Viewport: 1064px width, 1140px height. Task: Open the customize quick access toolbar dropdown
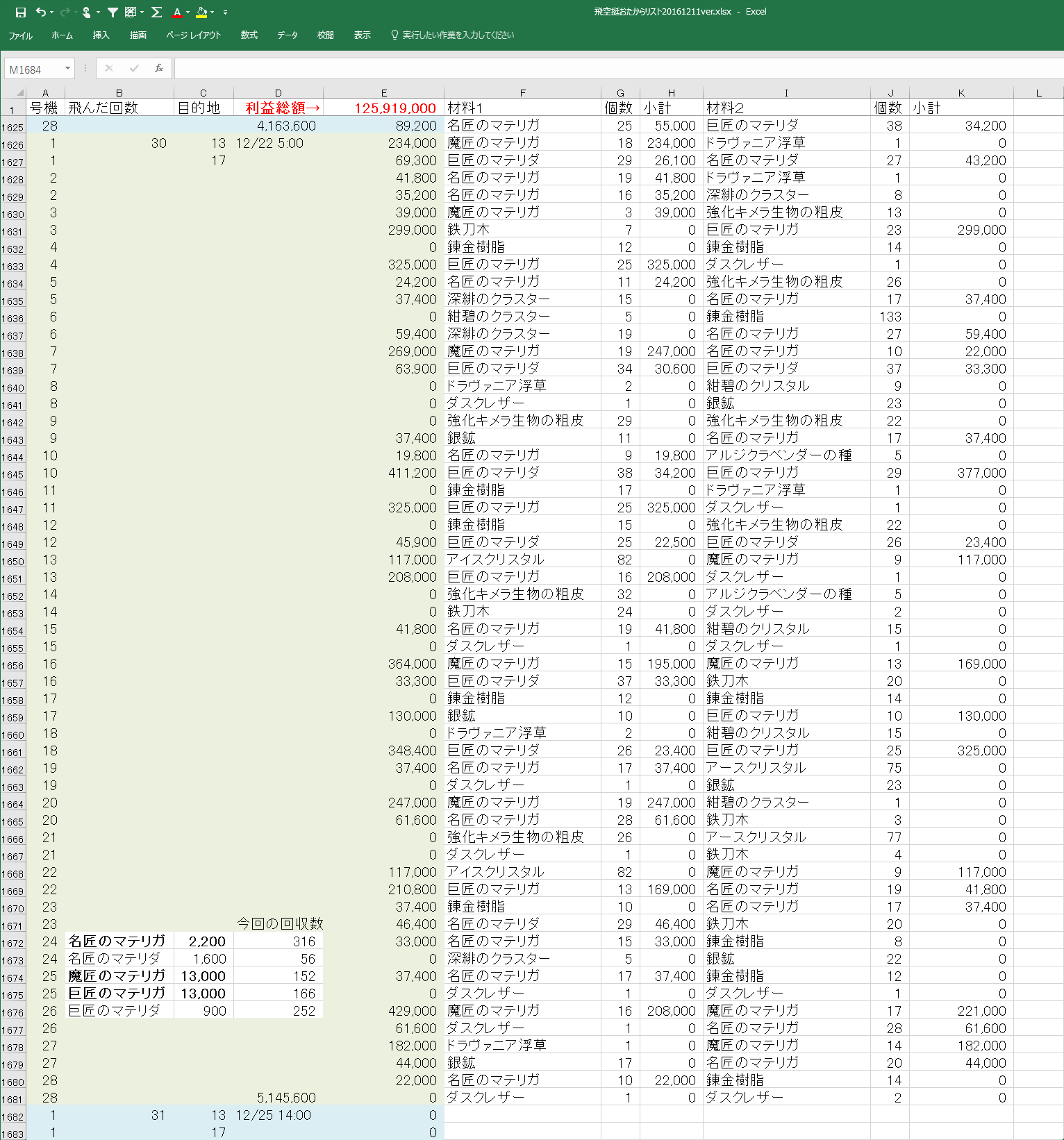[x=225, y=12]
